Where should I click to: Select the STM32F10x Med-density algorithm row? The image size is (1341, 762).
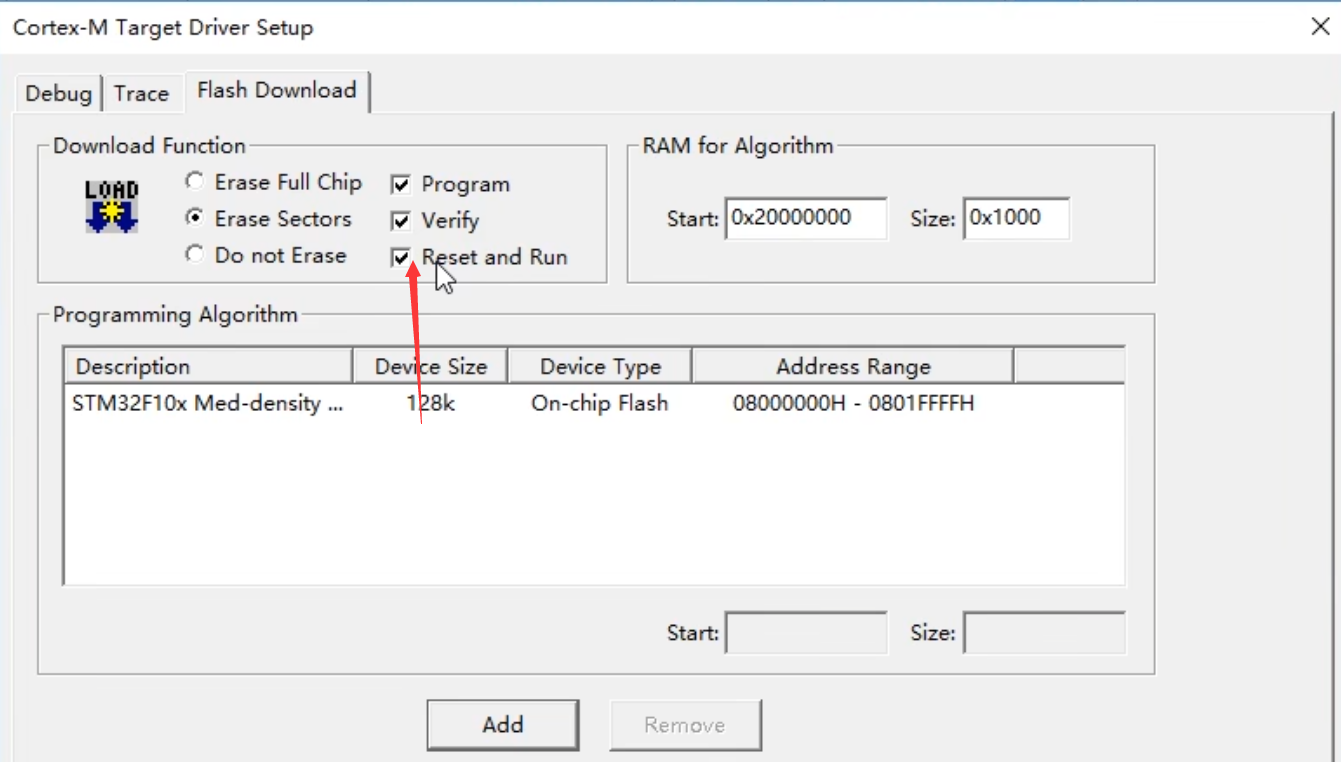pos(210,404)
